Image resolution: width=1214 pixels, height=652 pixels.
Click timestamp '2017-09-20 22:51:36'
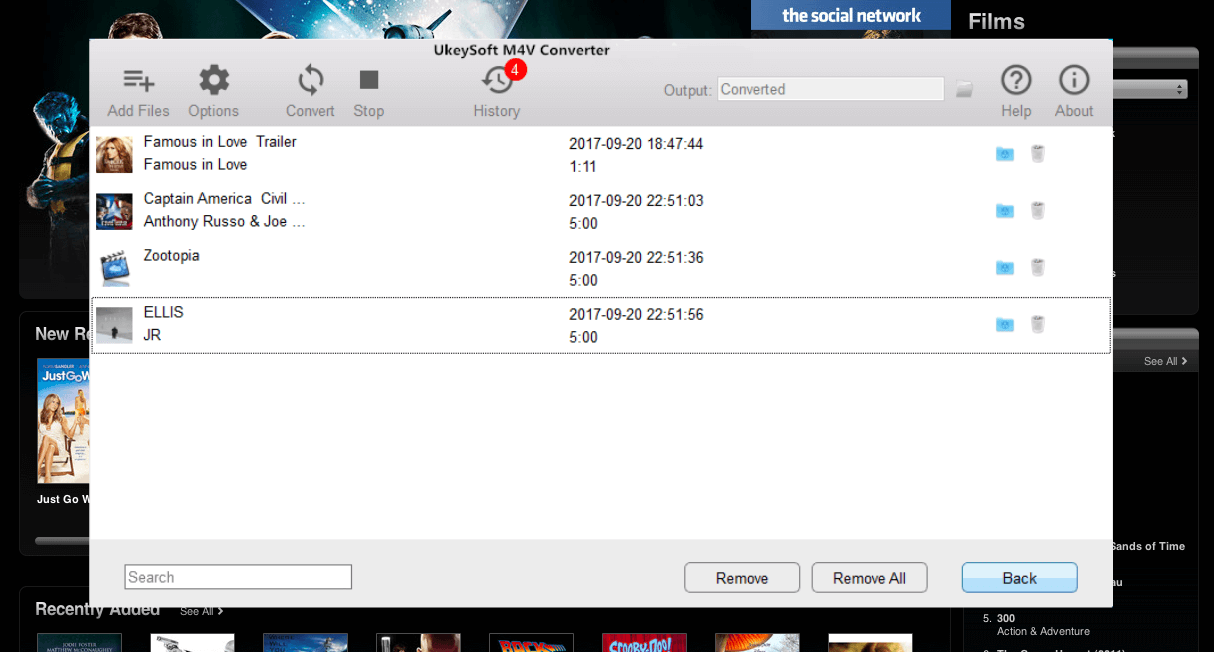(x=636, y=258)
